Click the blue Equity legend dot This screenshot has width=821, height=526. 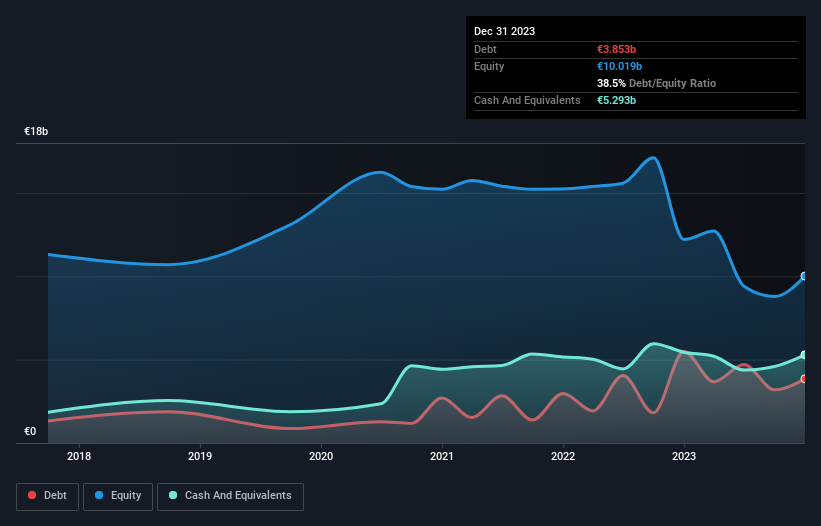(99, 495)
